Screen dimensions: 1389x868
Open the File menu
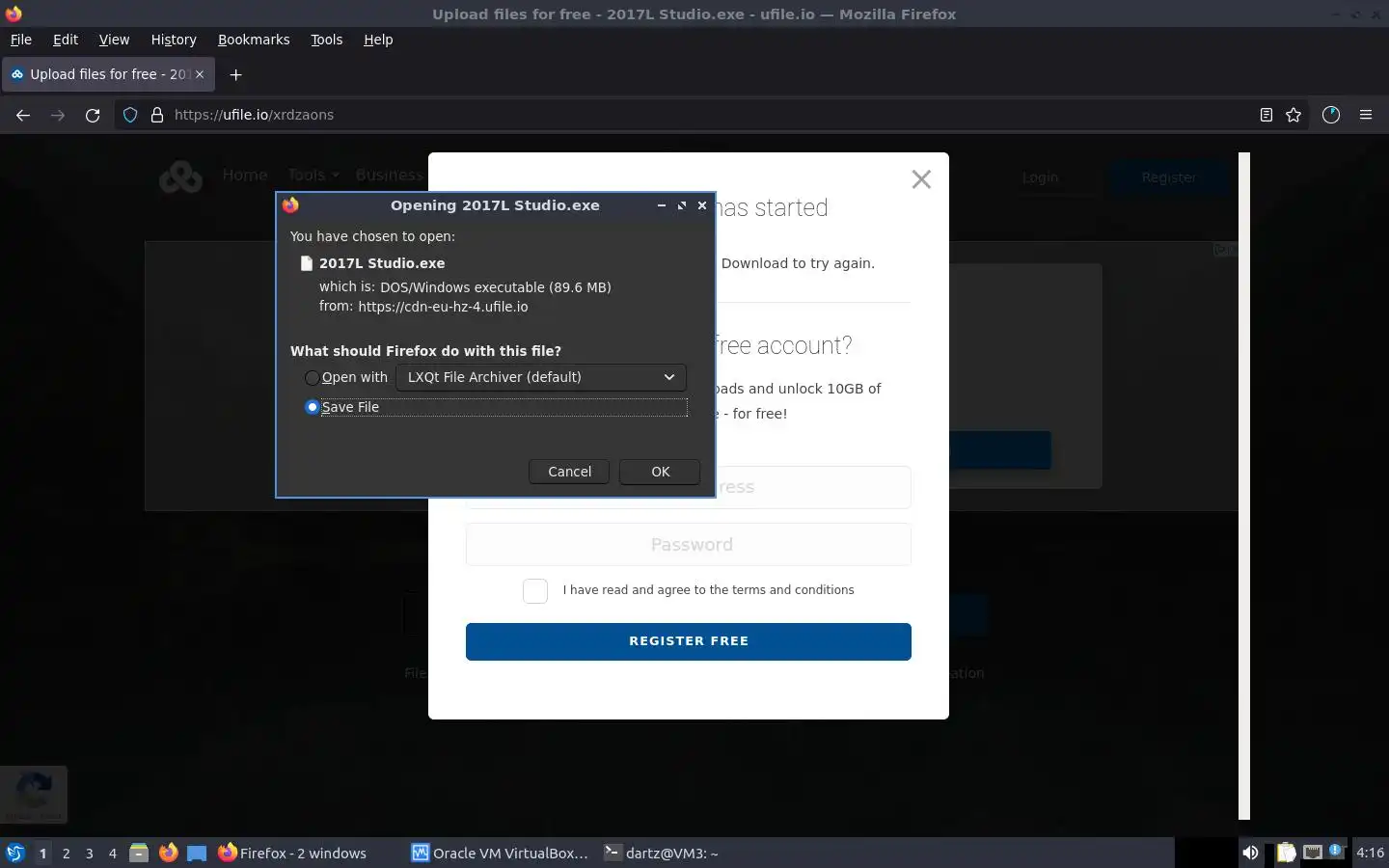(x=20, y=40)
